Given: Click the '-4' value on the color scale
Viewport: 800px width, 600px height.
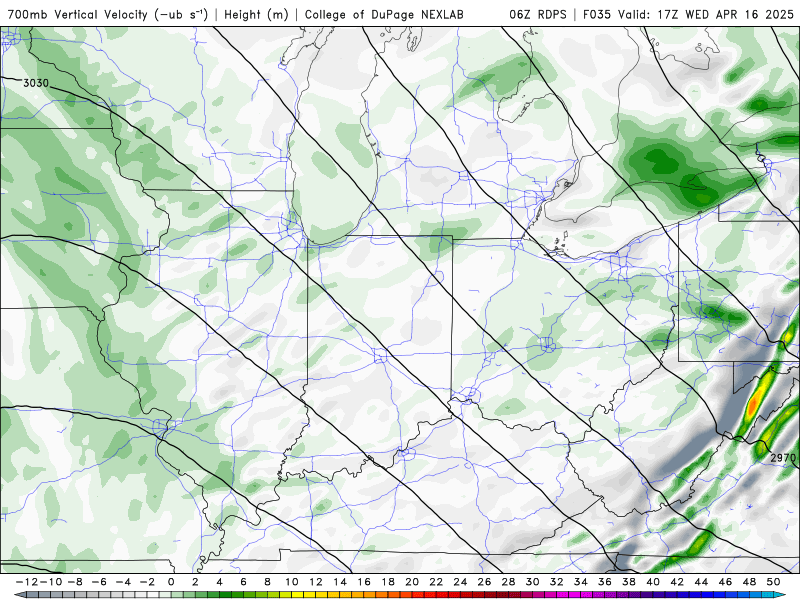Looking at the screenshot, I should coord(123,582).
